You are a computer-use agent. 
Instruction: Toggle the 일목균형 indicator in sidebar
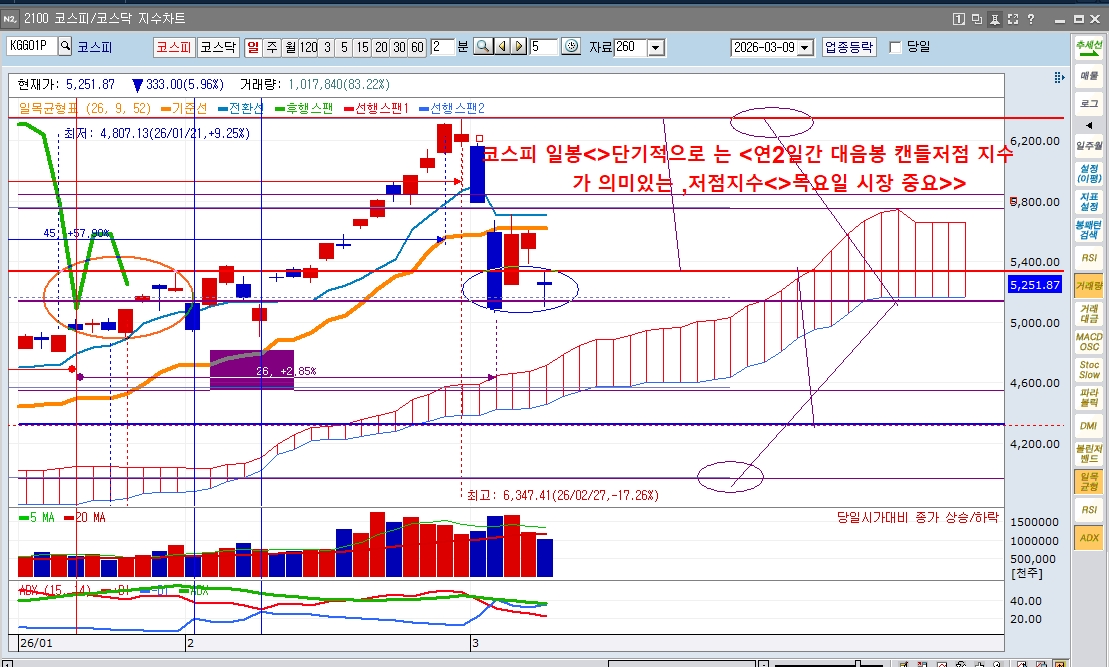1088,482
